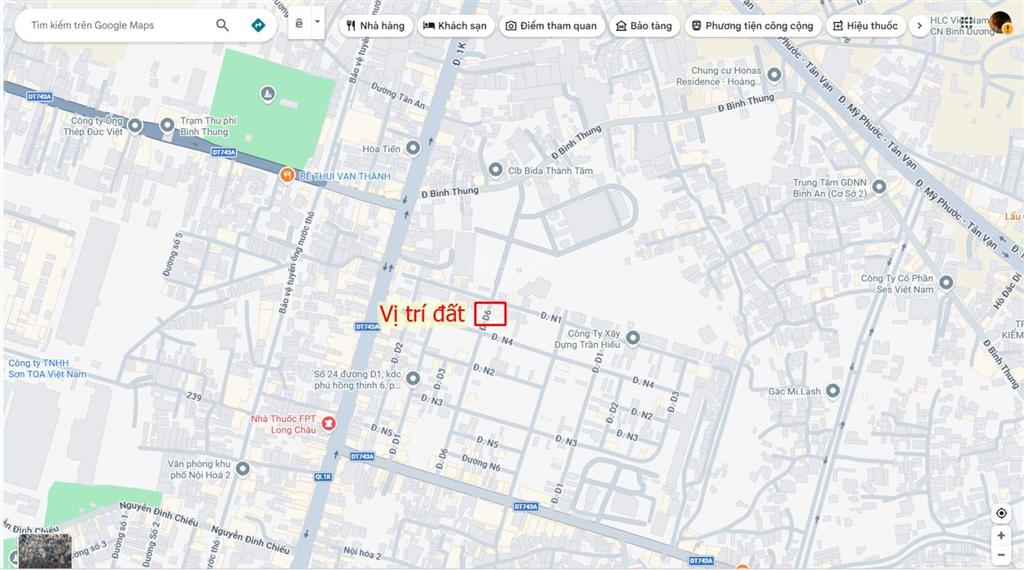Filter map by Khách sạn
The height and width of the screenshot is (570, 1024).
coord(456,26)
